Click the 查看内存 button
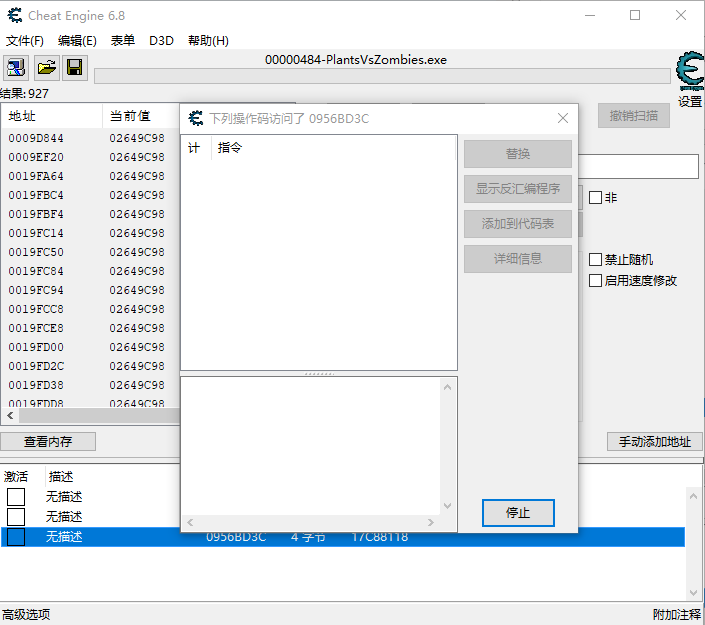 [48, 442]
